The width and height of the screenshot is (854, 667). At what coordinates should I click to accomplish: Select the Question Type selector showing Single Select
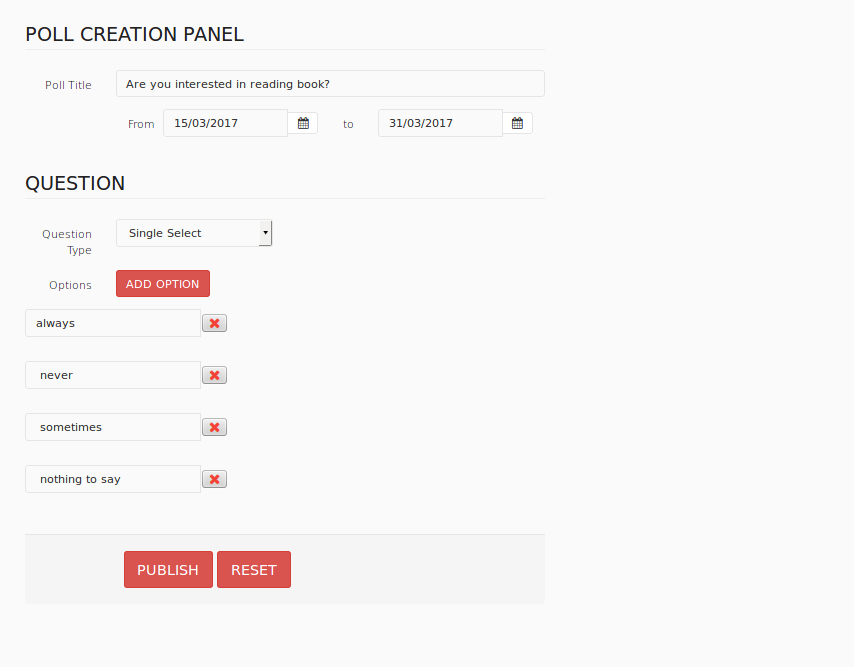click(x=193, y=232)
